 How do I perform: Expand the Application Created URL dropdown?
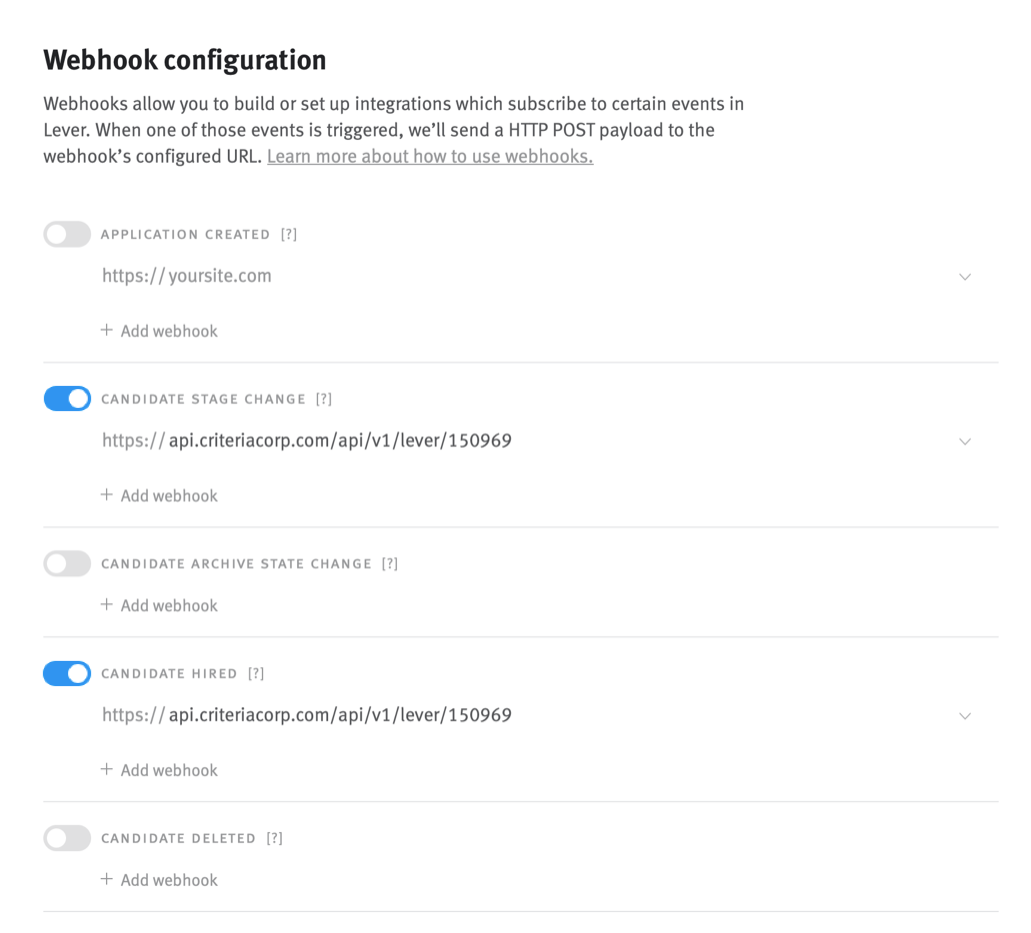(x=965, y=276)
